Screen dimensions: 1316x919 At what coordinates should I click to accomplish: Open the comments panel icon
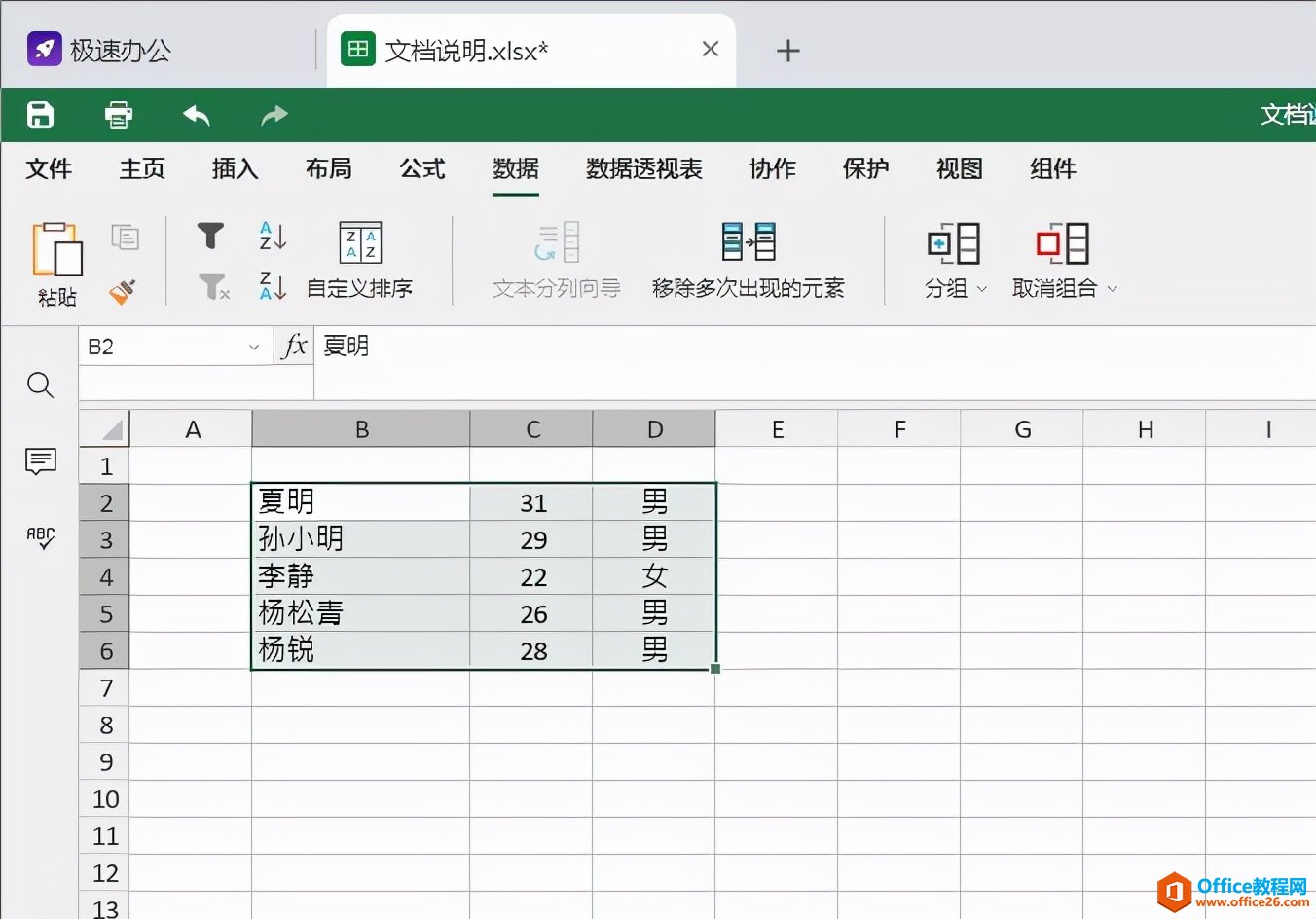pyautogui.click(x=40, y=461)
